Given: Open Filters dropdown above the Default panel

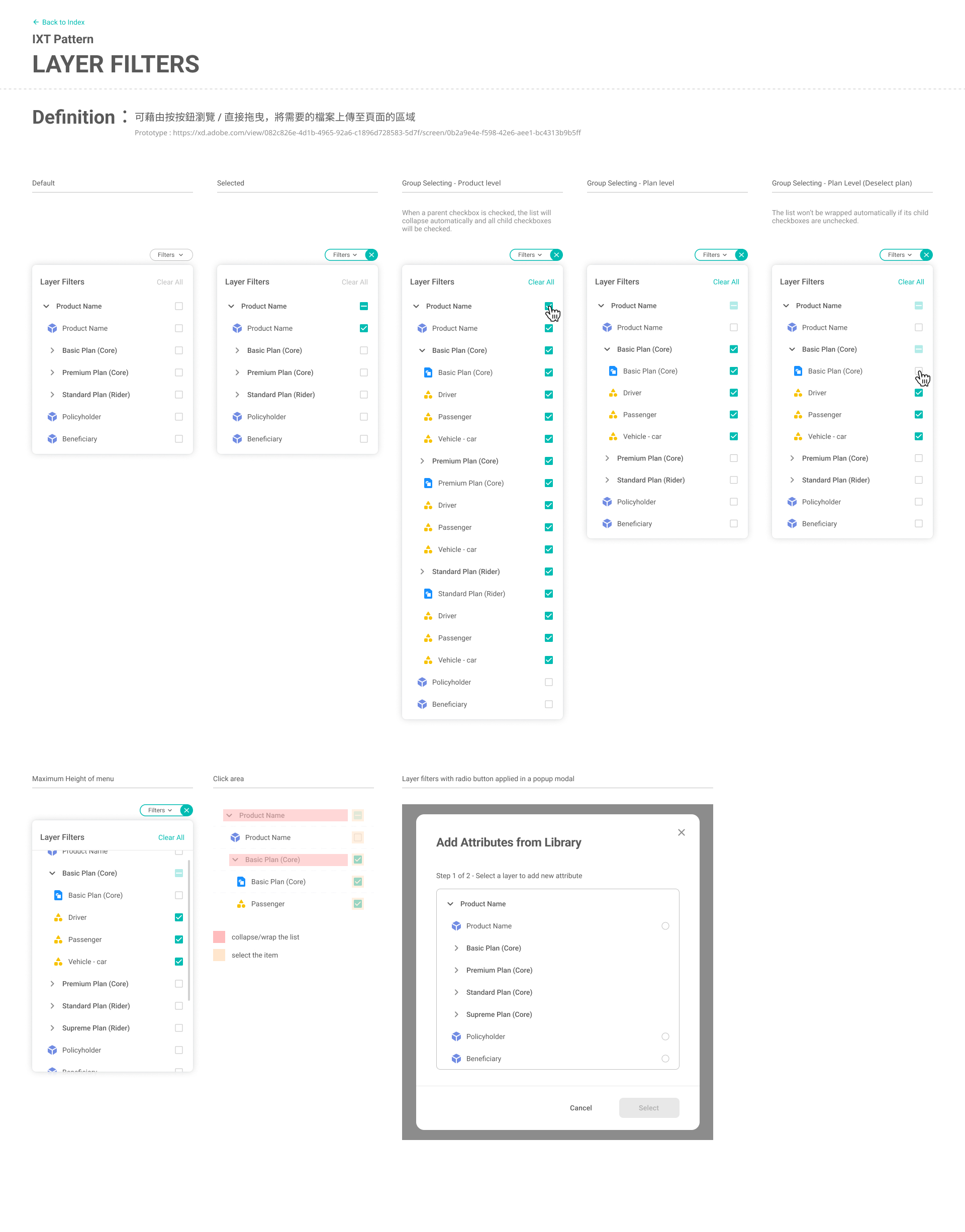Looking at the screenshot, I should 170,255.
